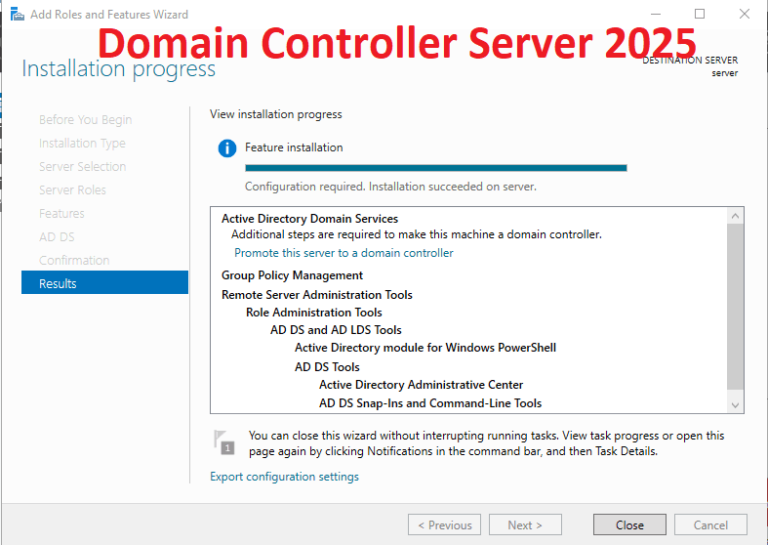This screenshot has height=545, width=768.
Task: Click the AD DS and AD LDS Tools entry
Action: pos(336,330)
